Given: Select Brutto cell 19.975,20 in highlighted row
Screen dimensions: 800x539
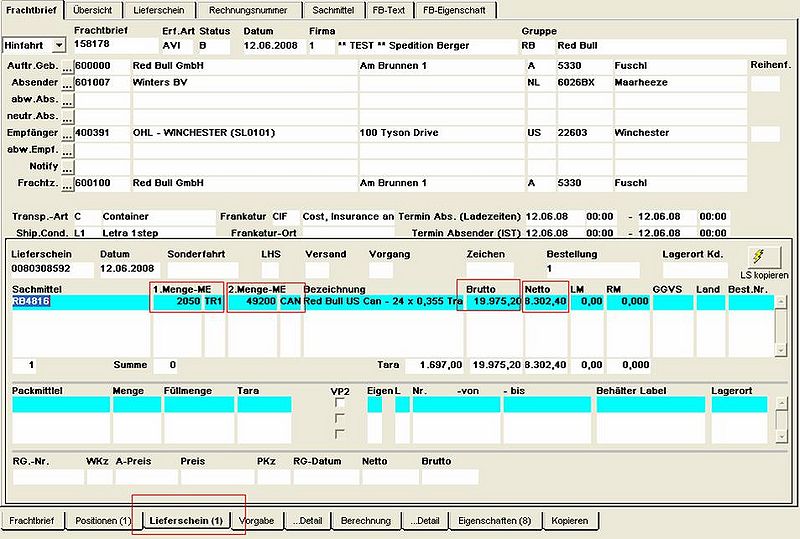Looking at the screenshot, I should pos(494,302).
